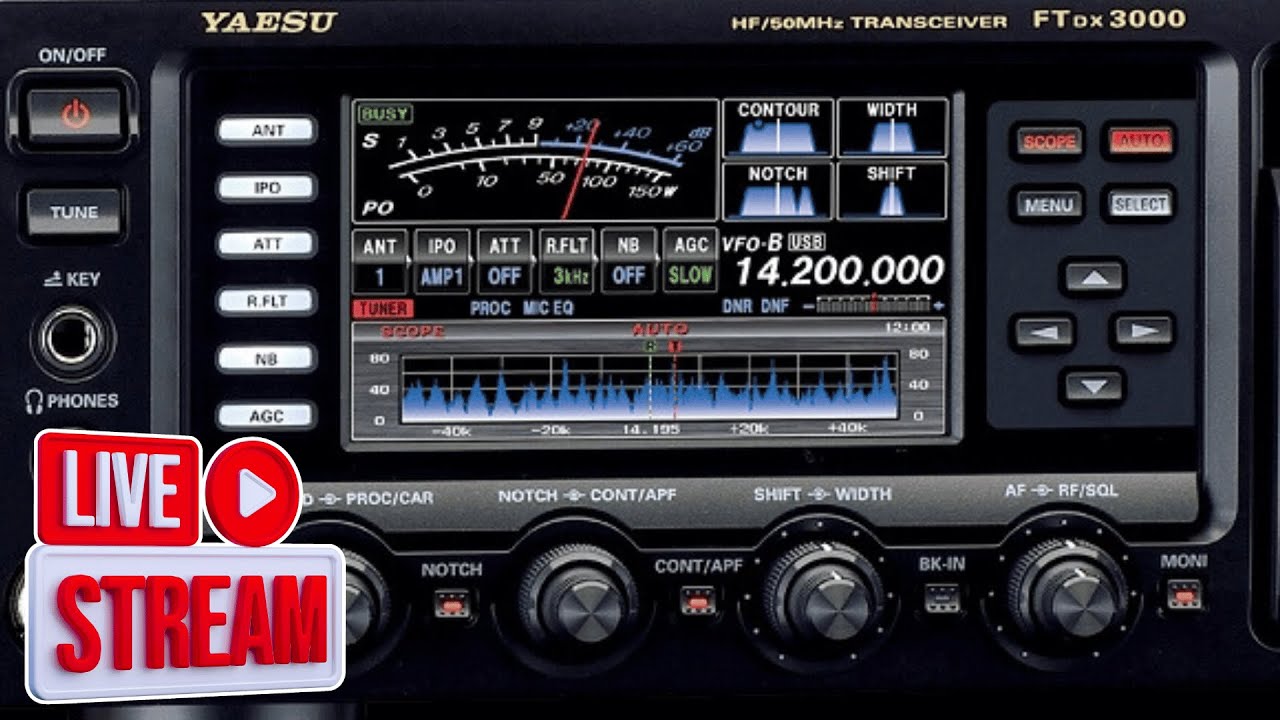
Task: Click the up arrow key
Action: [x=1094, y=277]
